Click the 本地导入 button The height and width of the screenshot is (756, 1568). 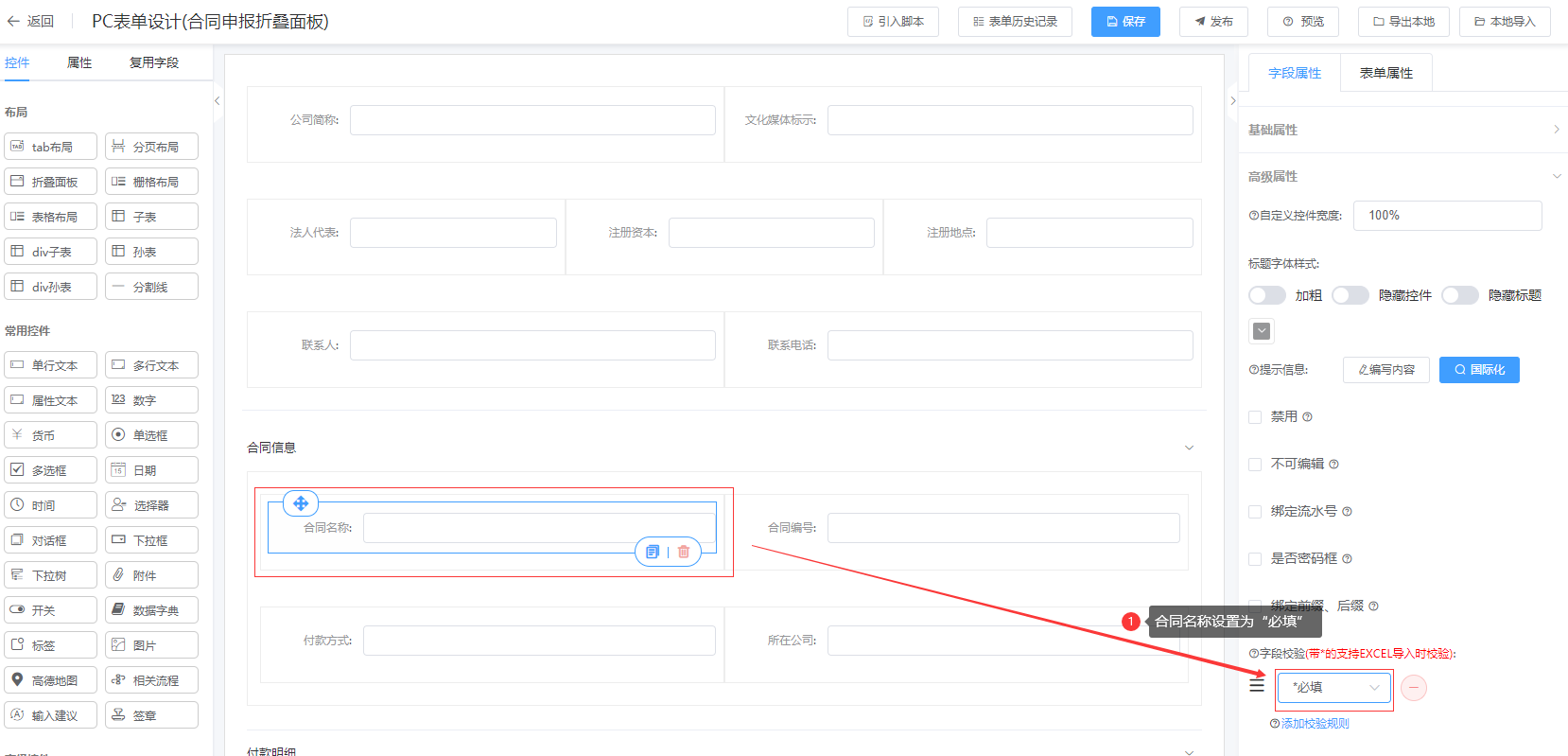[1505, 22]
